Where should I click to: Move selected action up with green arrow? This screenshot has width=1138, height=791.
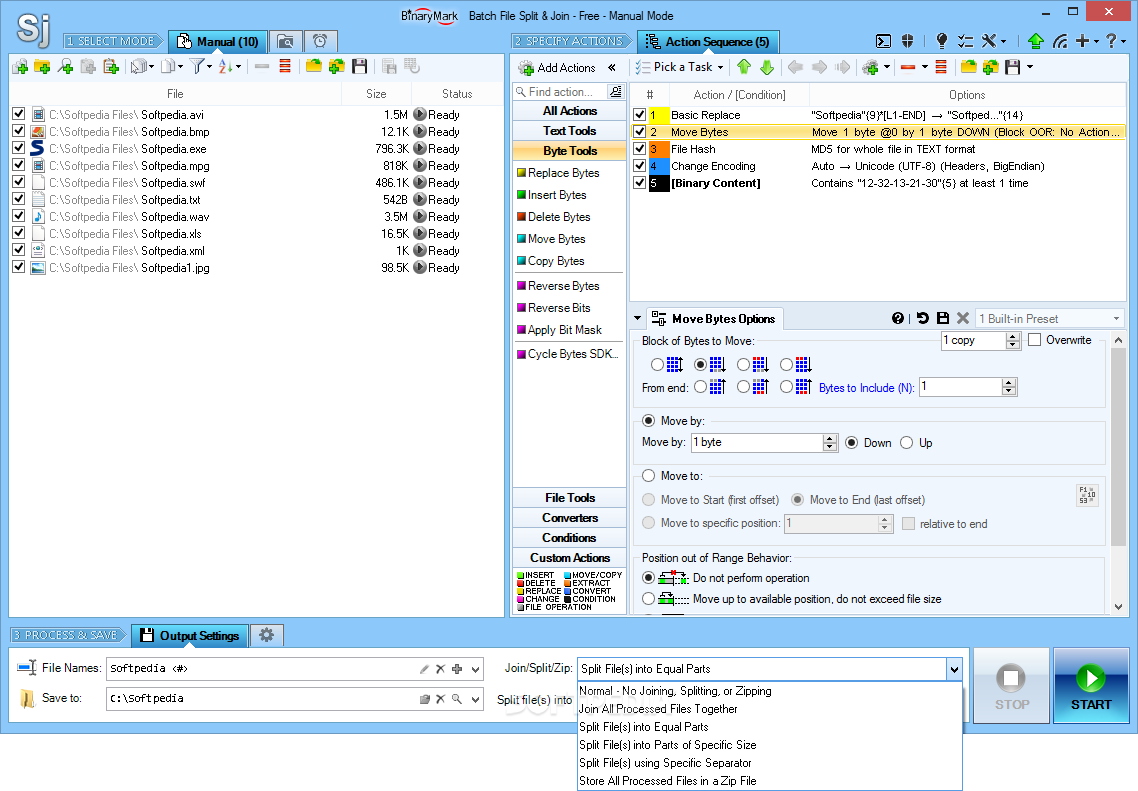coord(744,67)
